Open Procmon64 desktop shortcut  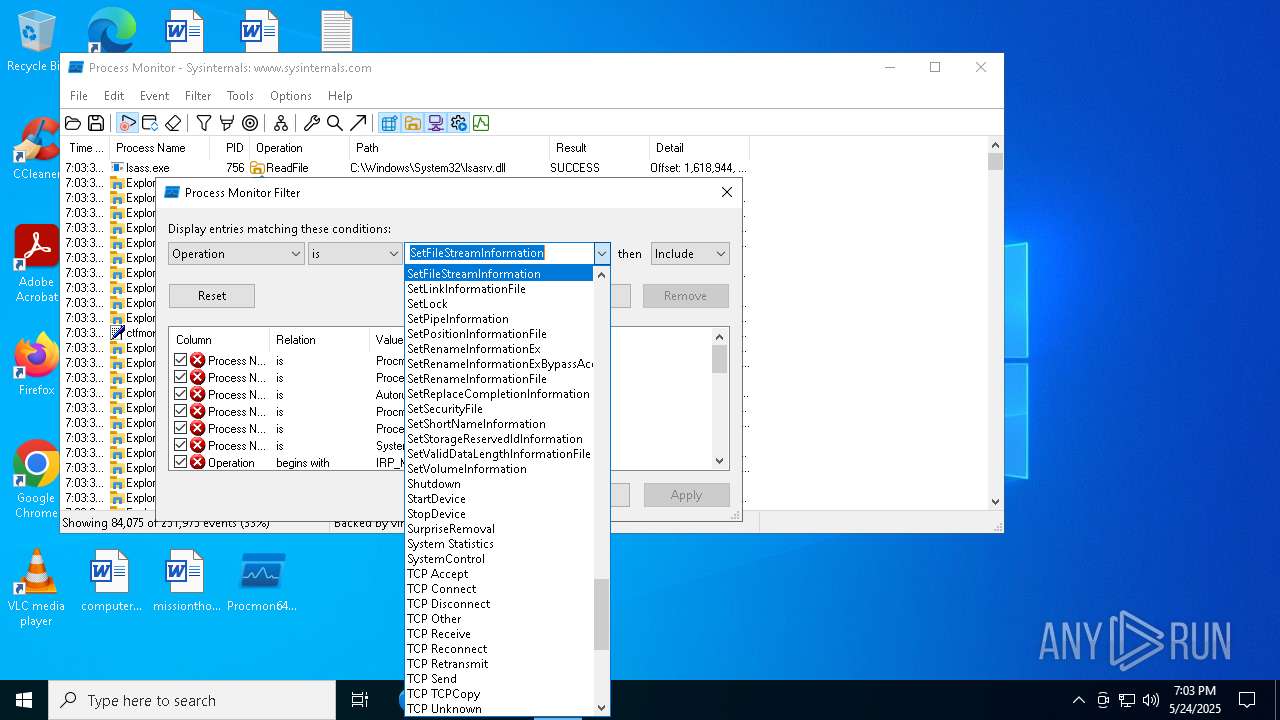point(262,580)
